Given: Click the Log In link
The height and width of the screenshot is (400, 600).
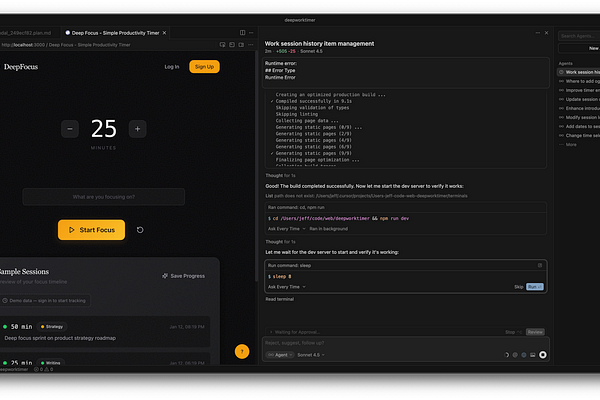Looking at the screenshot, I should tap(172, 67).
